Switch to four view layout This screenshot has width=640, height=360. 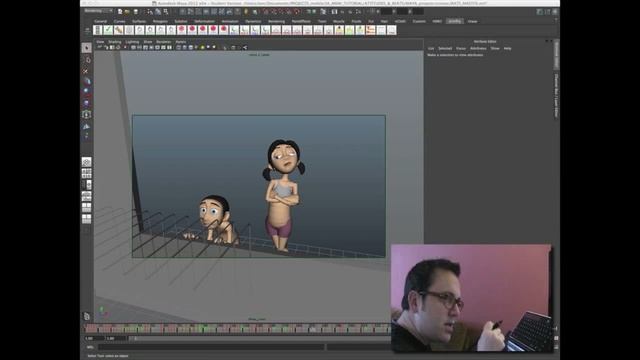pos(87,173)
